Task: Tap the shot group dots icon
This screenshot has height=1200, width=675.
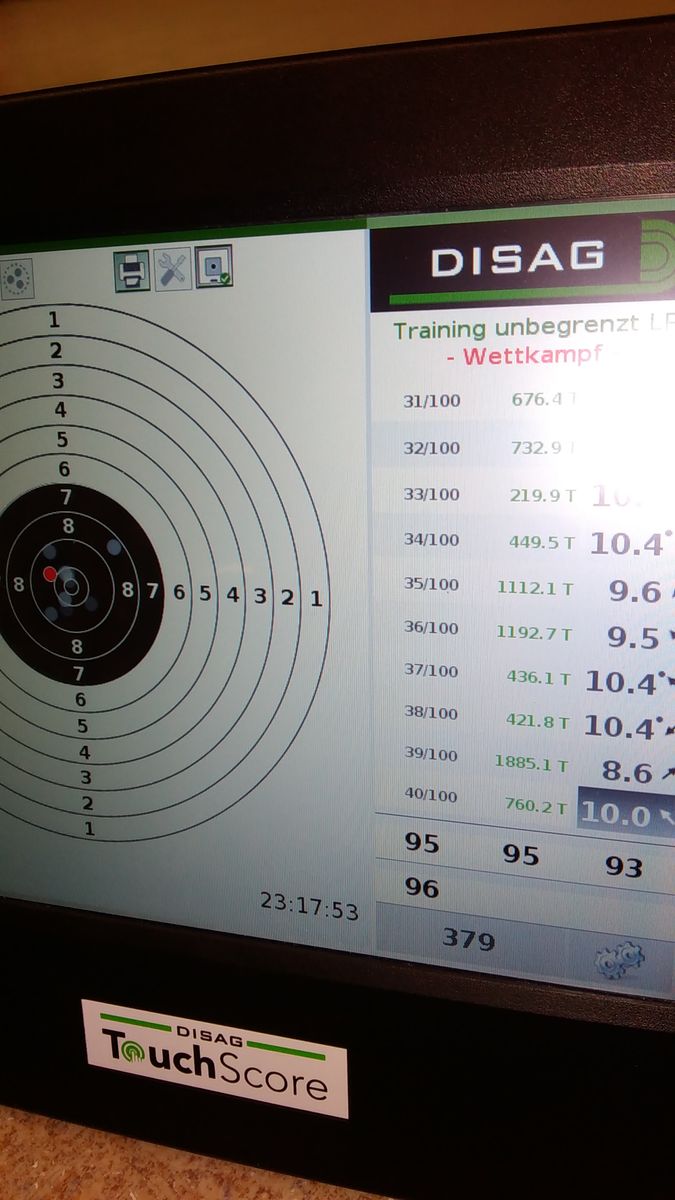Action: click(x=16, y=279)
